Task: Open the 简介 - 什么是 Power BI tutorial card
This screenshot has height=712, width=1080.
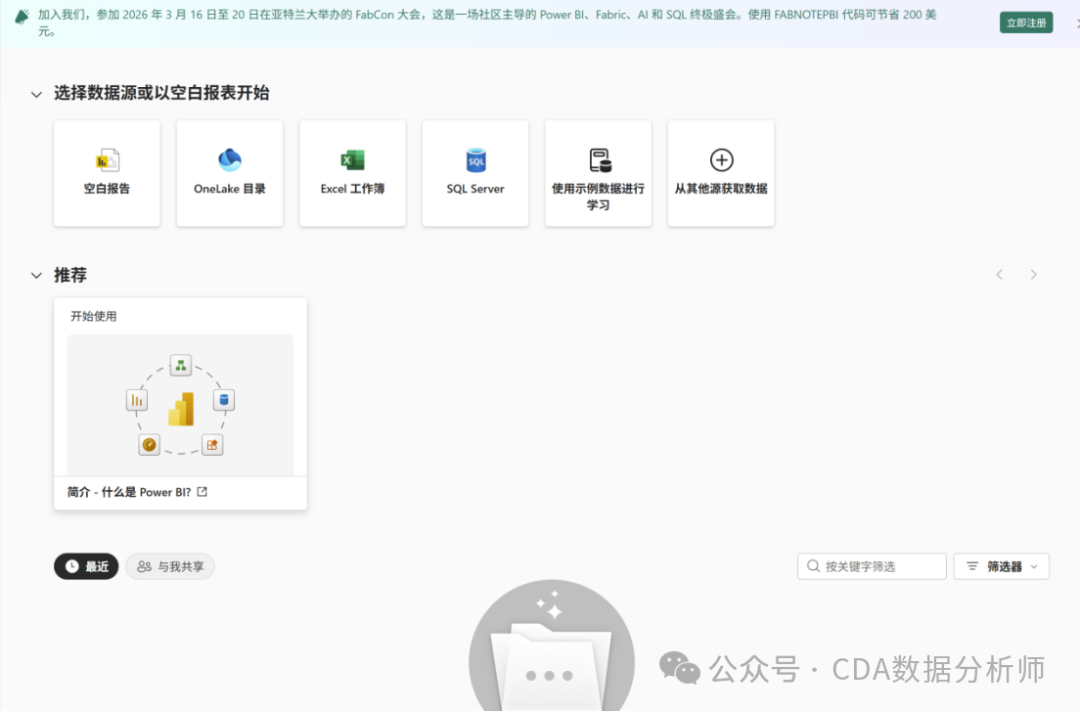Action: 130,491
